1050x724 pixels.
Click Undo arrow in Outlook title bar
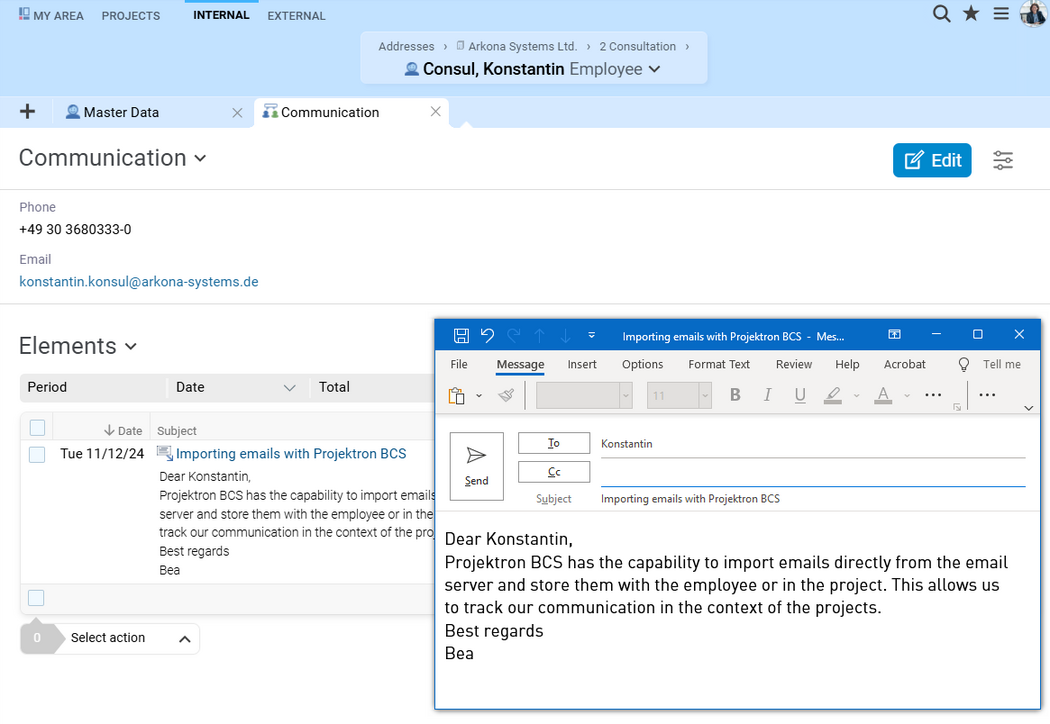point(488,335)
